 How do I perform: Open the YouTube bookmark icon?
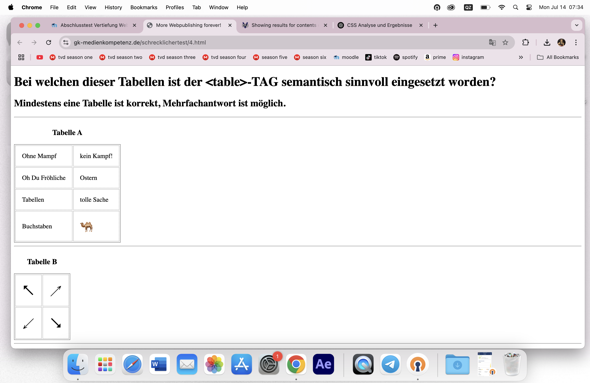click(x=40, y=57)
